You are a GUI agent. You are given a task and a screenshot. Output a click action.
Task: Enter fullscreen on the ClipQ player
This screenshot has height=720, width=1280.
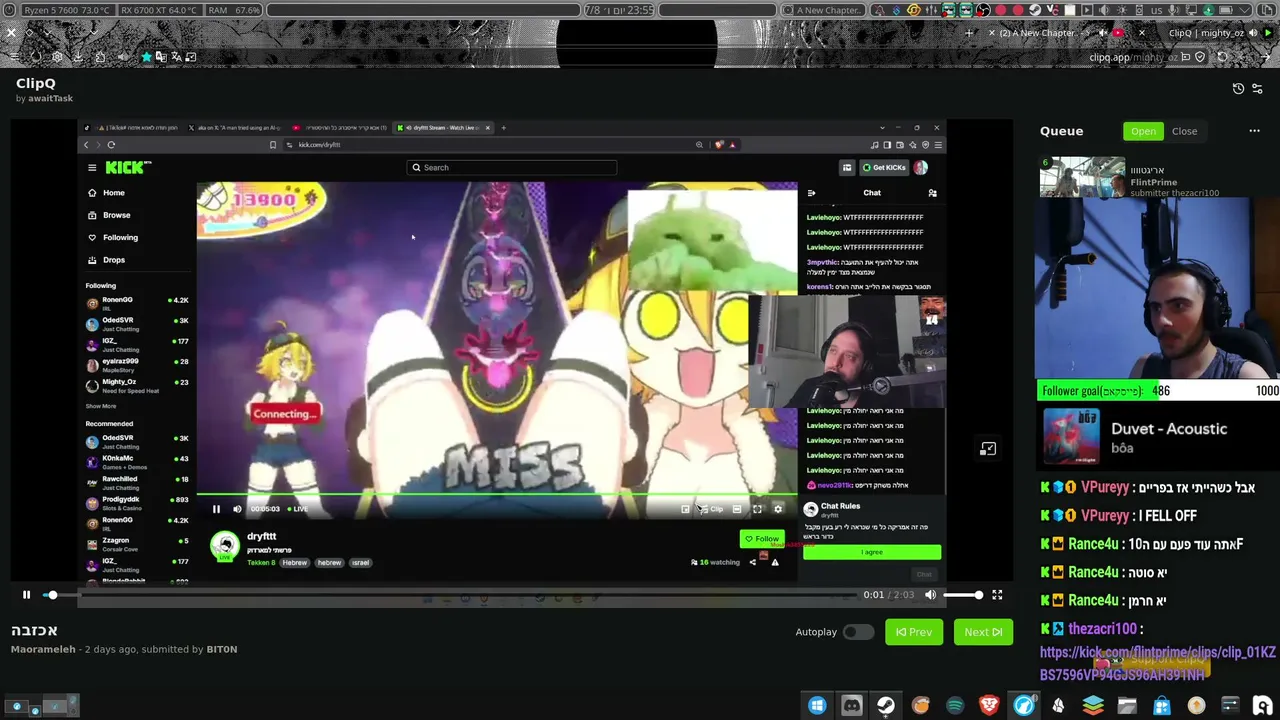click(997, 595)
